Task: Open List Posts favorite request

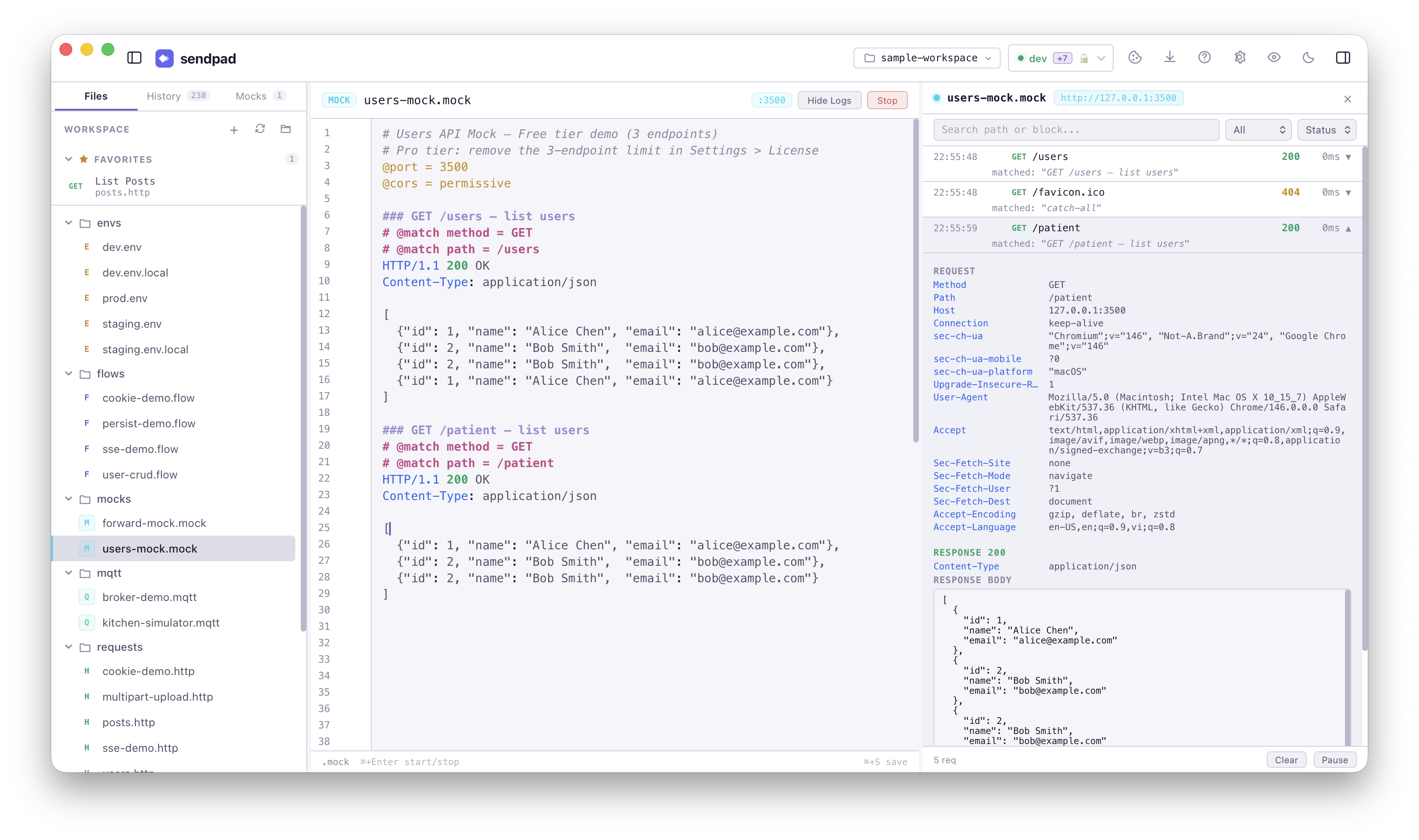Action: [179, 186]
